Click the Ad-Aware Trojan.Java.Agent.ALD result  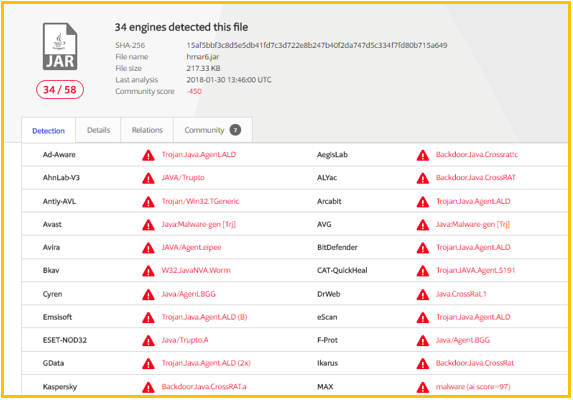[199, 155]
